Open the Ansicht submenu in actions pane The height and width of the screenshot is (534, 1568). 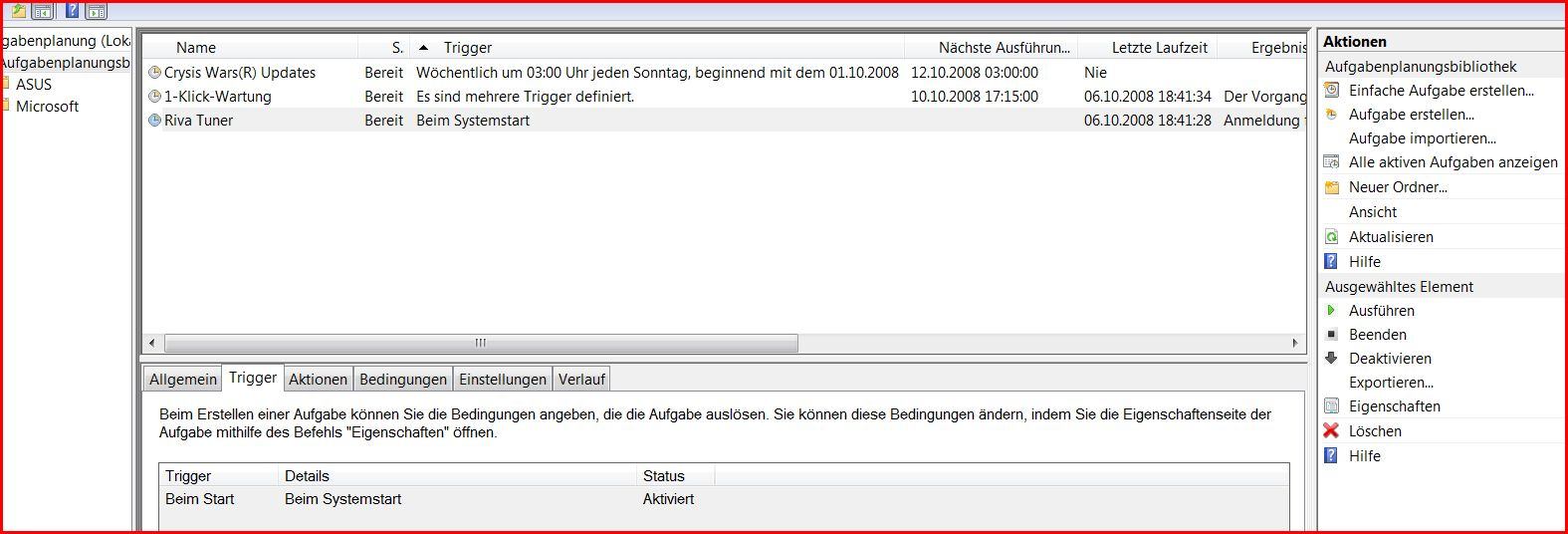click(1372, 211)
